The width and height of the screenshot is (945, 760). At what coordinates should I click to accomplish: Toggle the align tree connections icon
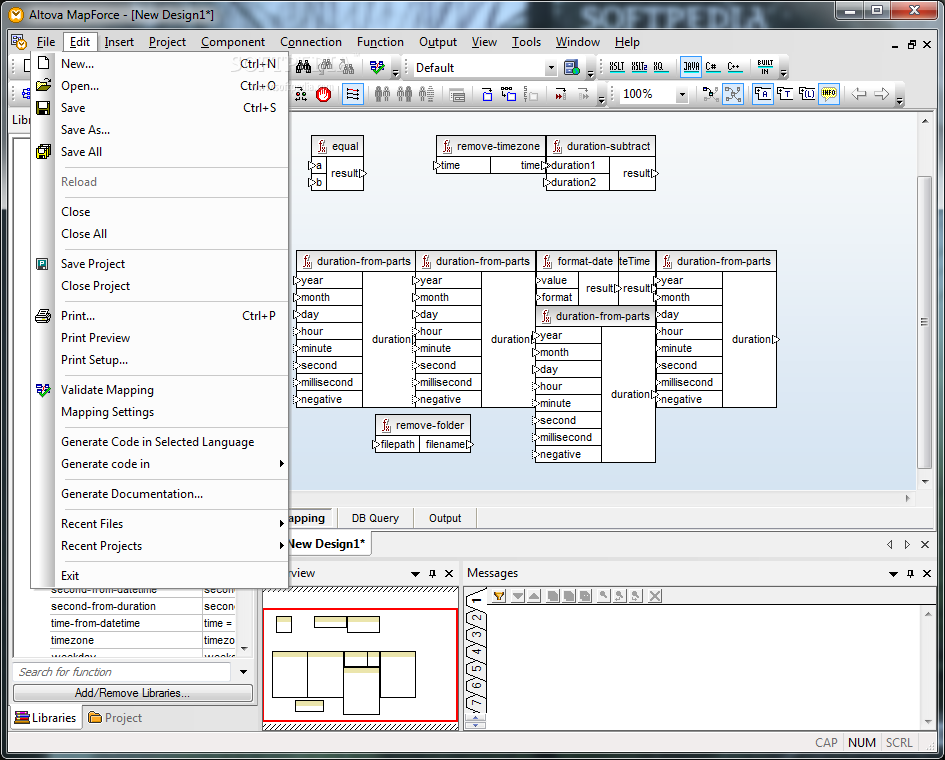click(353, 95)
